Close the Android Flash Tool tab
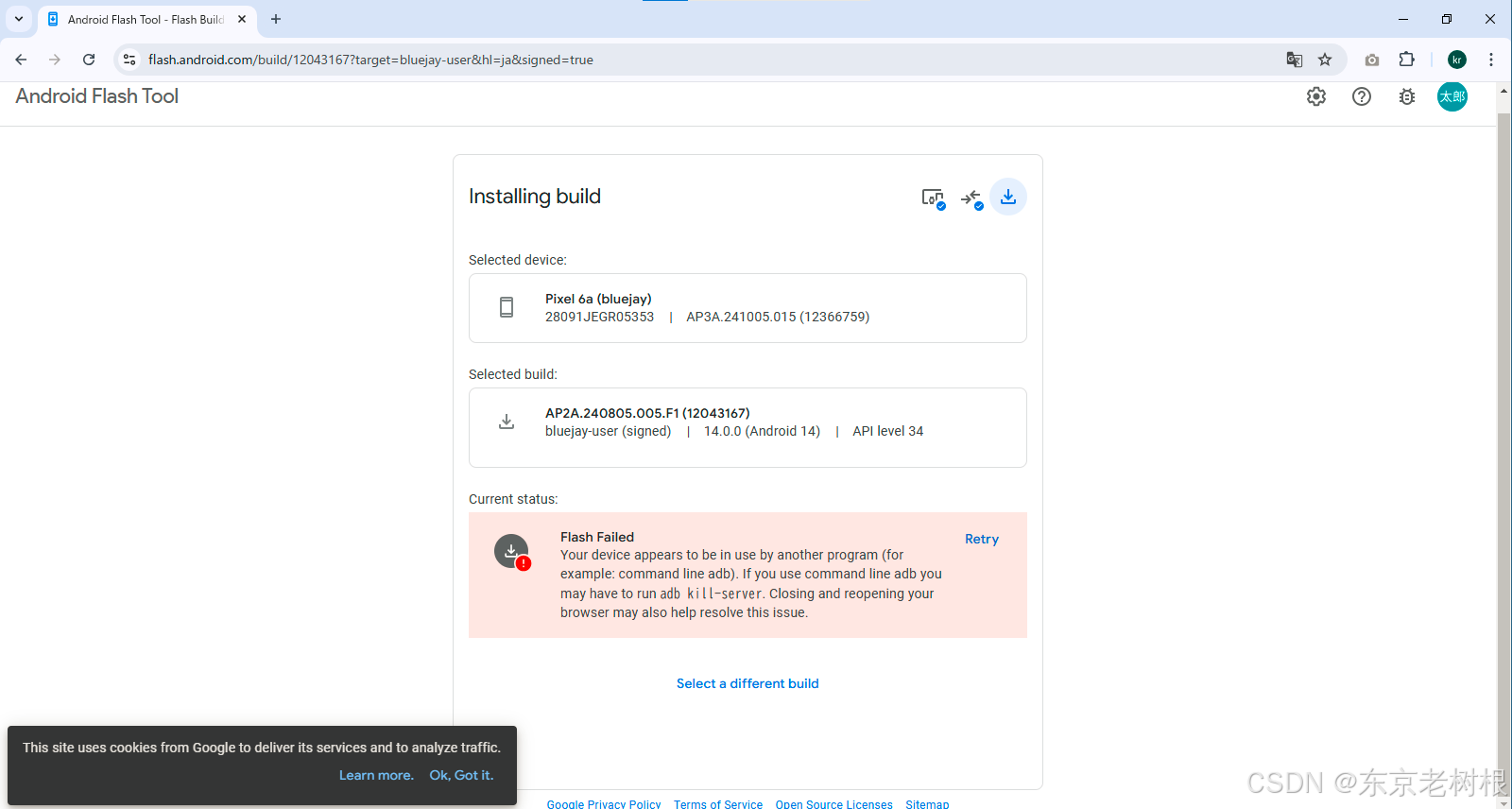1512x809 pixels. (x=242, y=19)
